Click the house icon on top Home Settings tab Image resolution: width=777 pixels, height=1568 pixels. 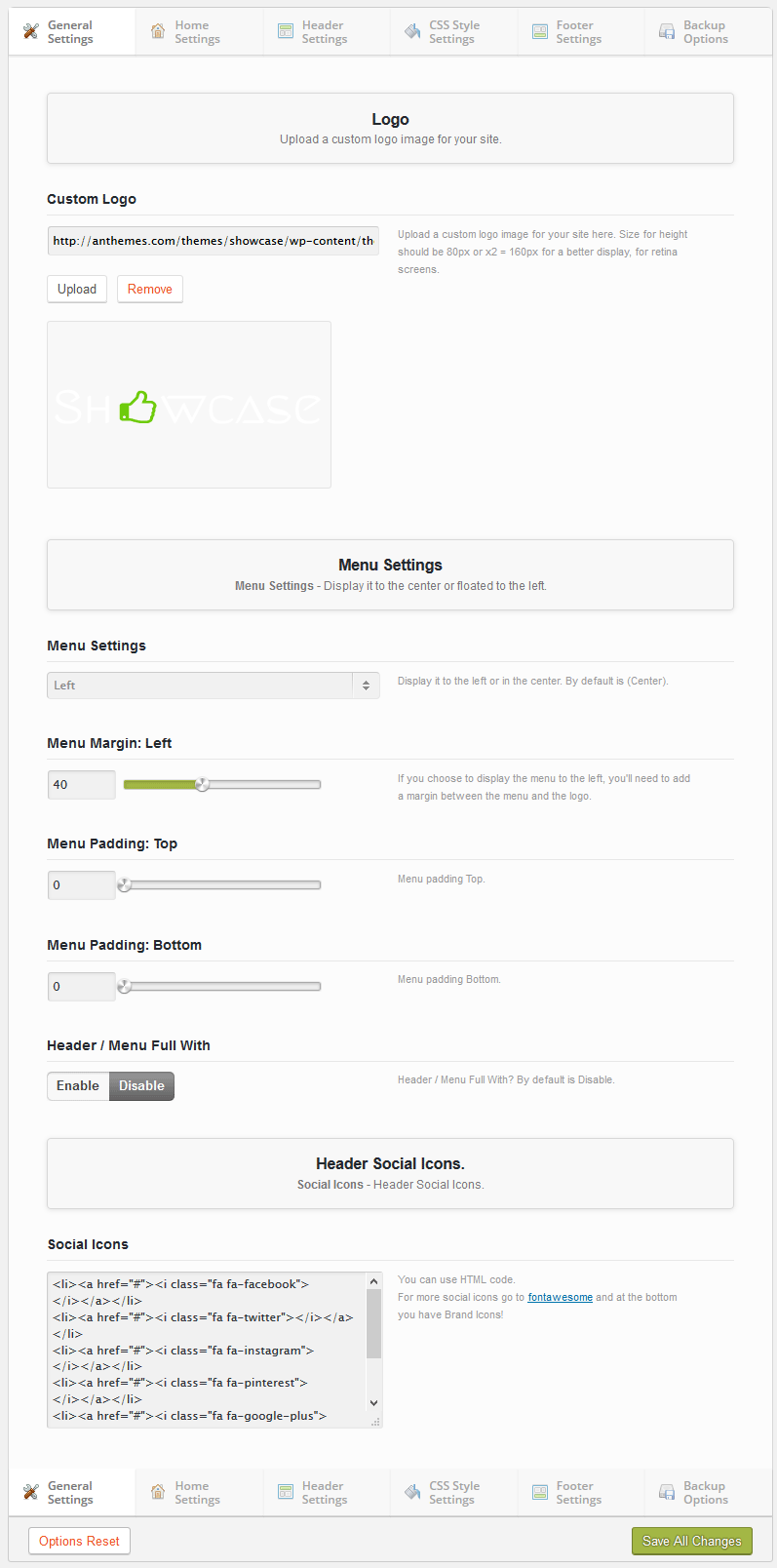(158, 32)
